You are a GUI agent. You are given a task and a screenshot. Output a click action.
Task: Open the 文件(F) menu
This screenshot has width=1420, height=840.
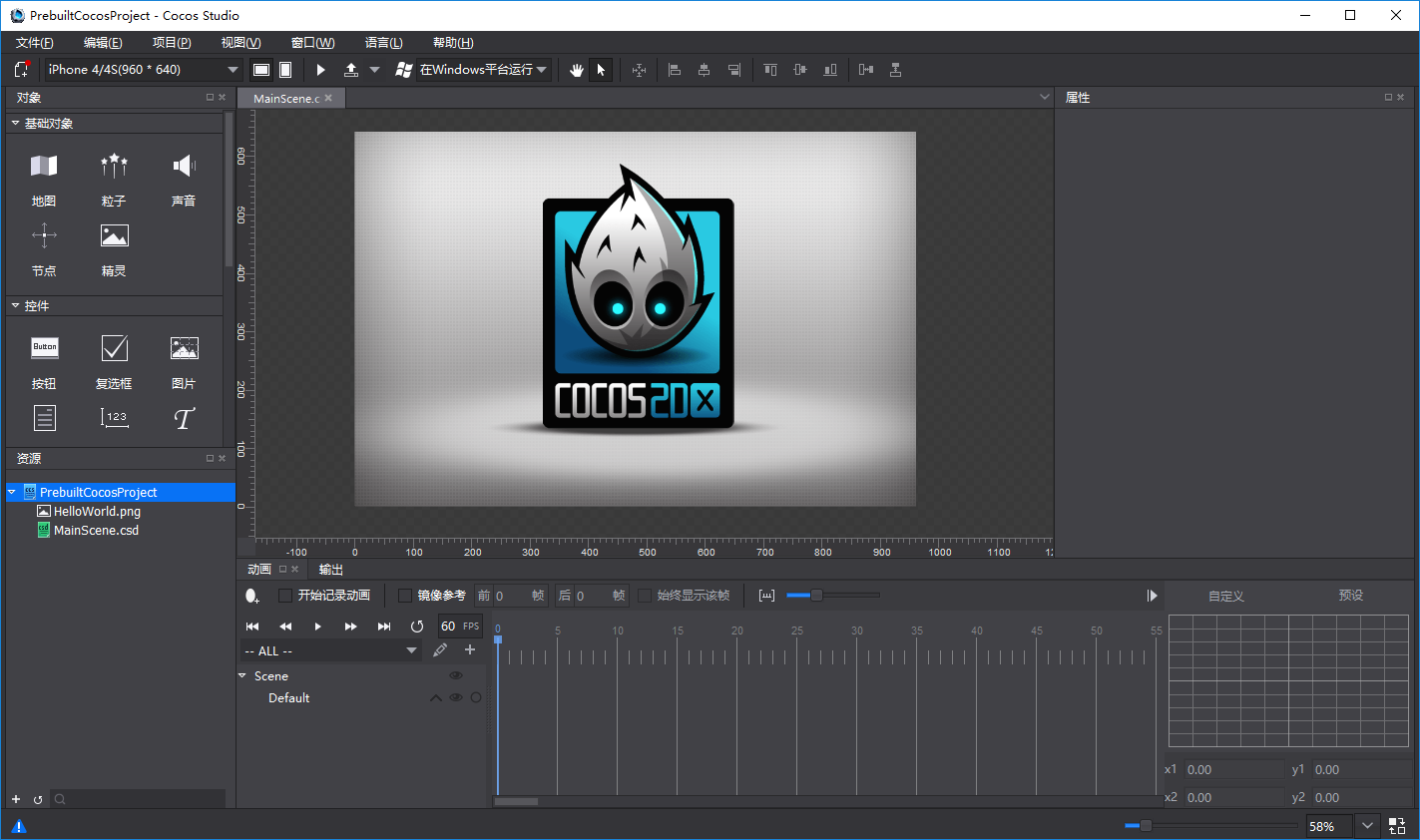pyautogui.click(x=35, y=43)
